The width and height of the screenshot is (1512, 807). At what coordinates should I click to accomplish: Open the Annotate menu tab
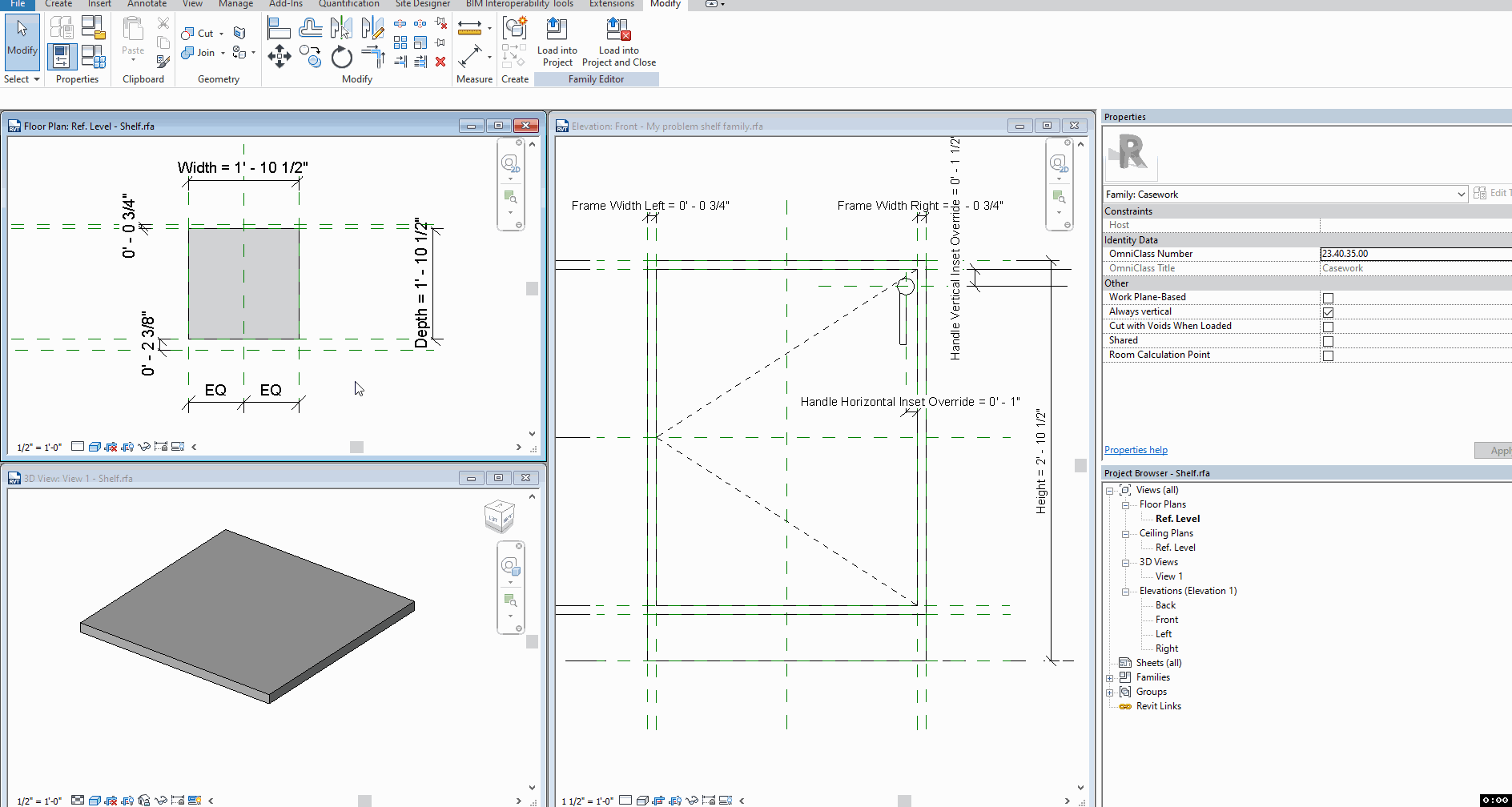[147, 4]
